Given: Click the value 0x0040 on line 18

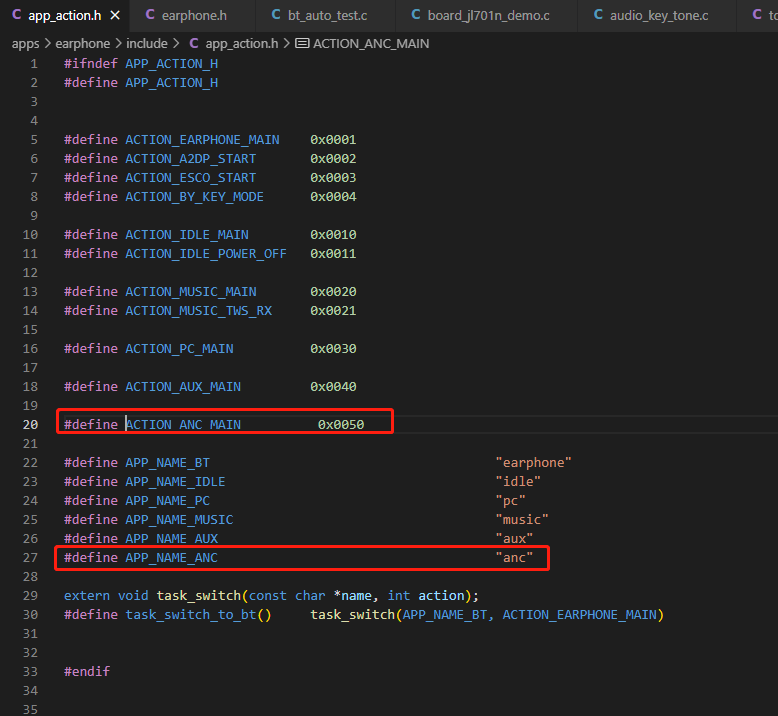Looking at the screenshot, I should 333,387.
